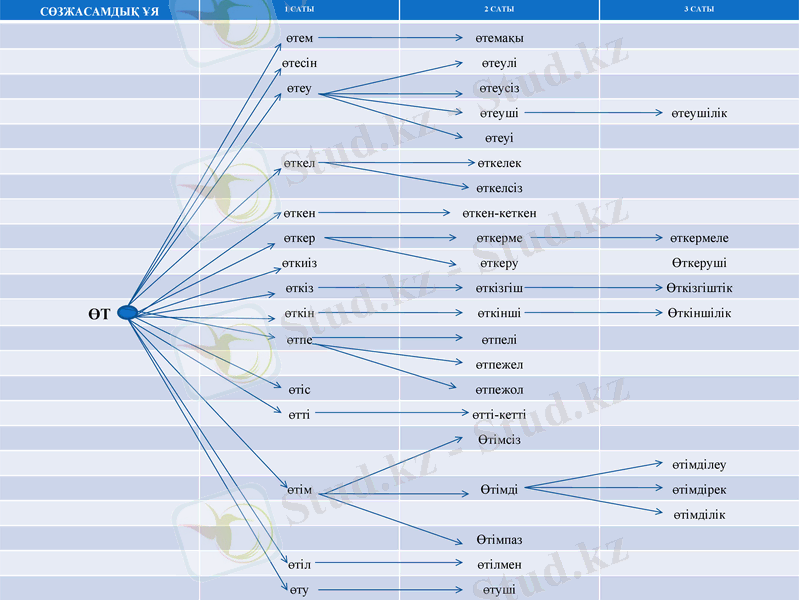Image resolution: width=799 pixels, height=600 pixels.
Task: Select the word өтеушілік in third column
Action: tap(699, 113)
